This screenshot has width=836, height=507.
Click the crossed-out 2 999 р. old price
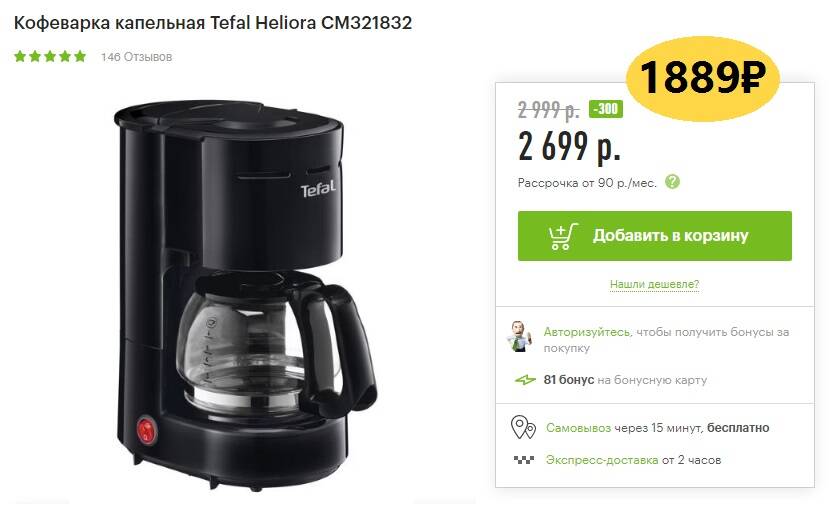click(548, 110)
